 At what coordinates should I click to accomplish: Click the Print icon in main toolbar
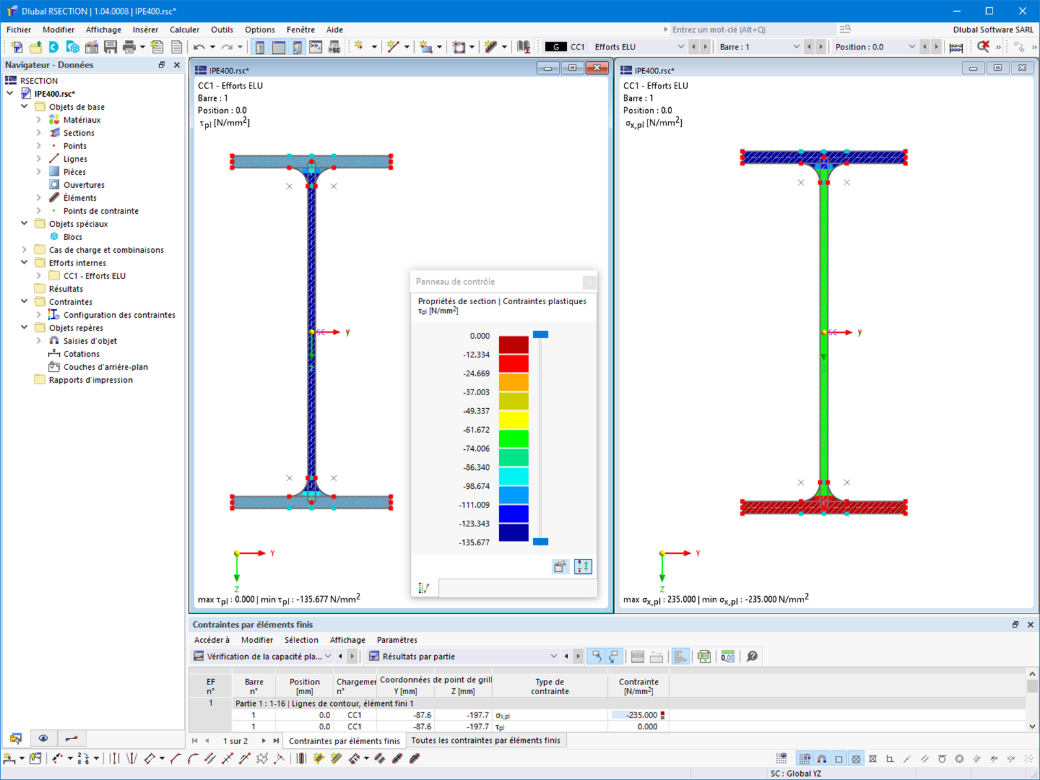coord(129,47)
